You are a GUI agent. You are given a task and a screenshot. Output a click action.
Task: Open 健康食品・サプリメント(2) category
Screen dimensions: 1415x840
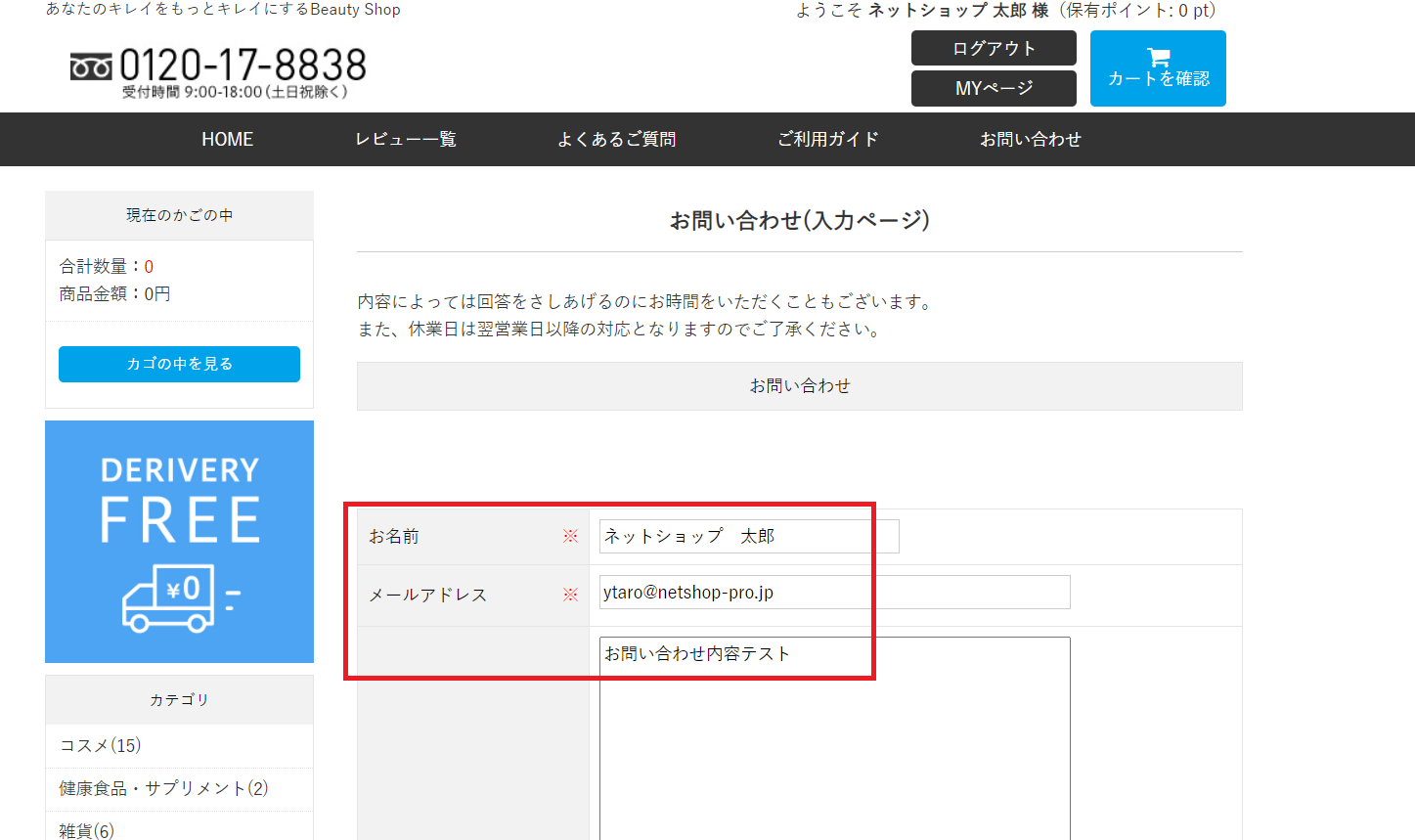163,788
